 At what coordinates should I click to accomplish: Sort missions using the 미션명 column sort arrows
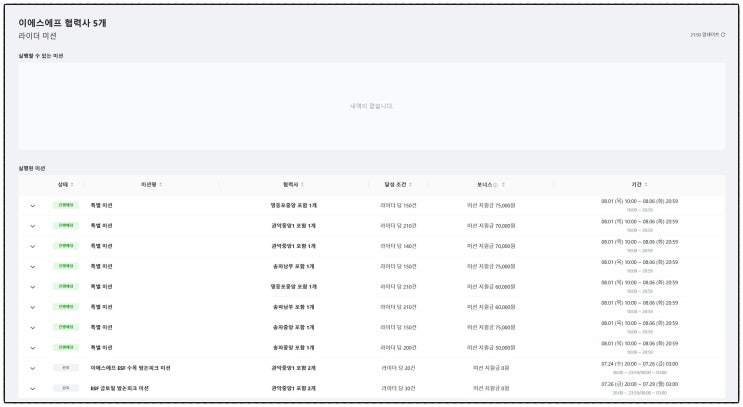(x=161, y=184)
